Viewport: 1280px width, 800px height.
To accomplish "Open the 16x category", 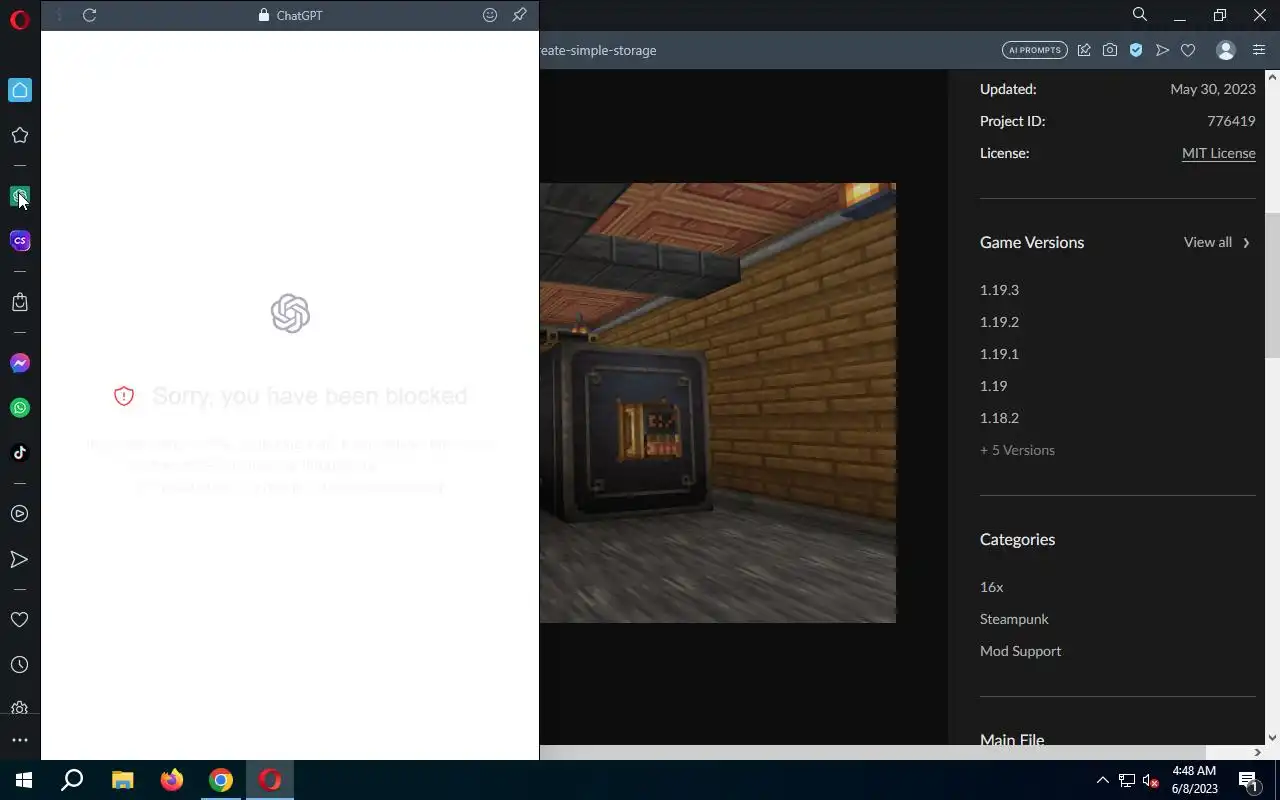I will click(991, 587).
